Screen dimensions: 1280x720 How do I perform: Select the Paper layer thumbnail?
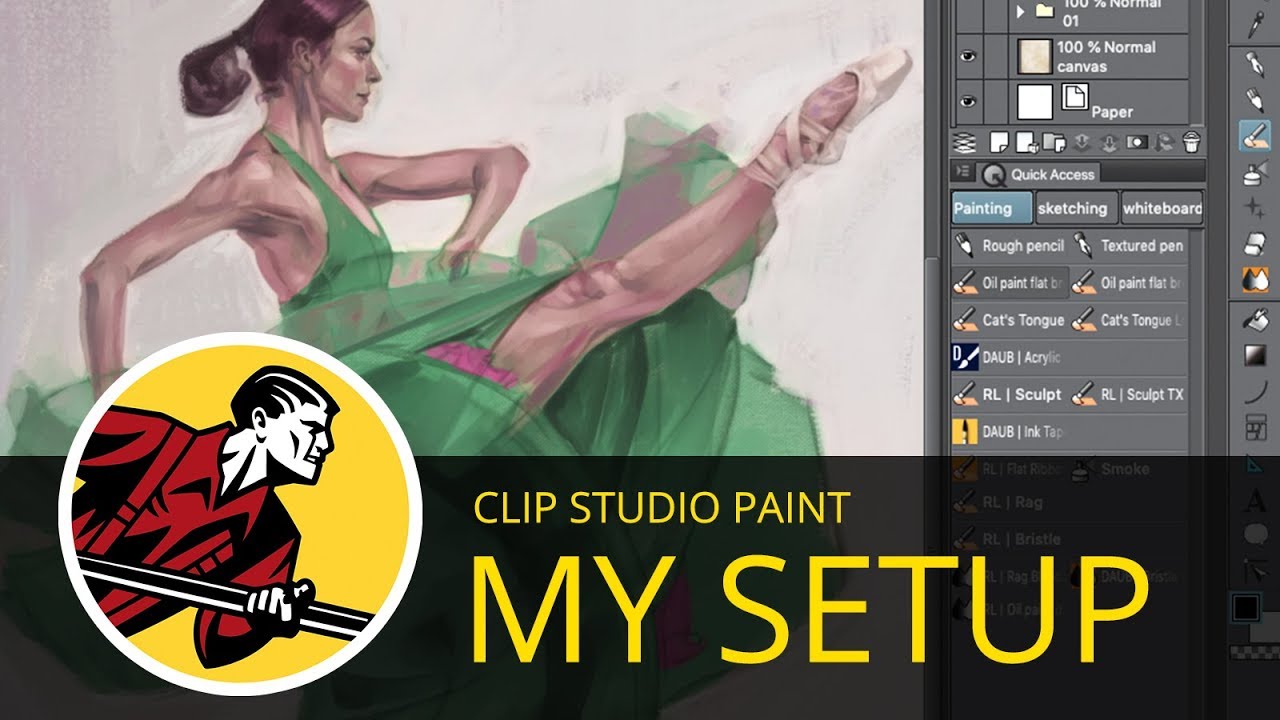(x=1035, y=101)
